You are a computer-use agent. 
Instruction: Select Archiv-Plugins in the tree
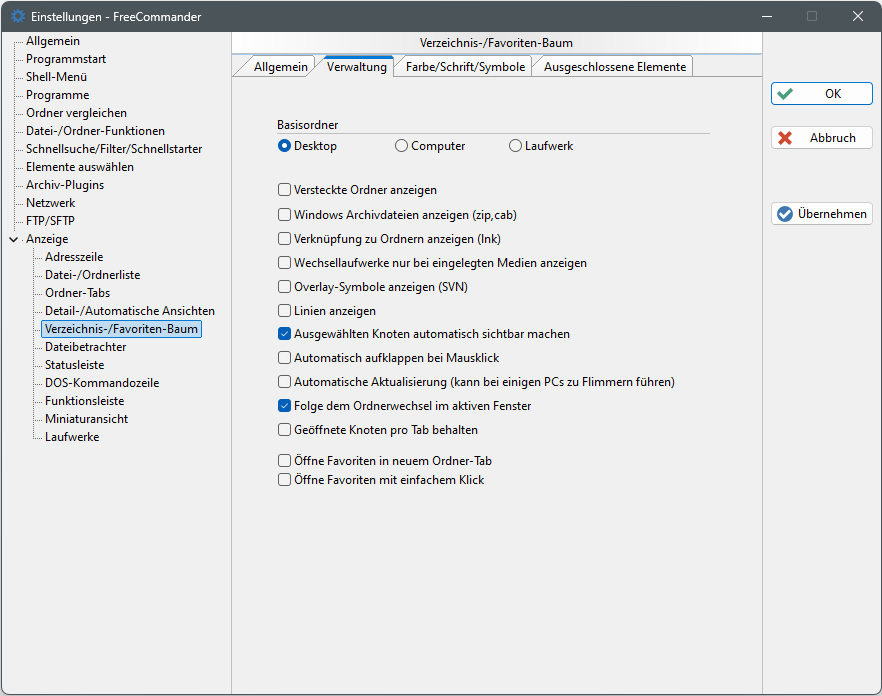(x=65, y=185)
